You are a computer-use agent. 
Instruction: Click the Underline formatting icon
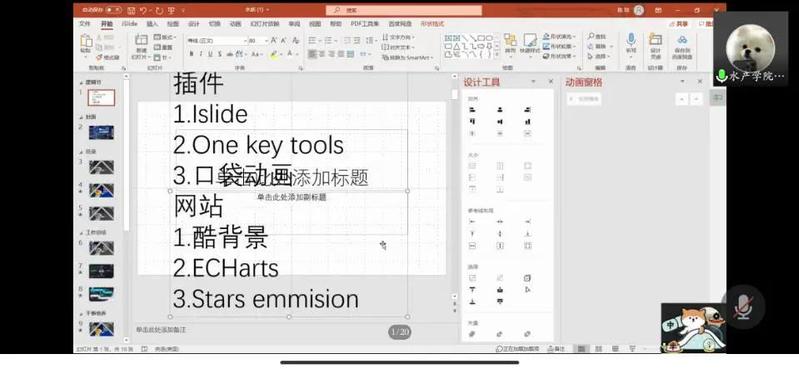point(210,54)
